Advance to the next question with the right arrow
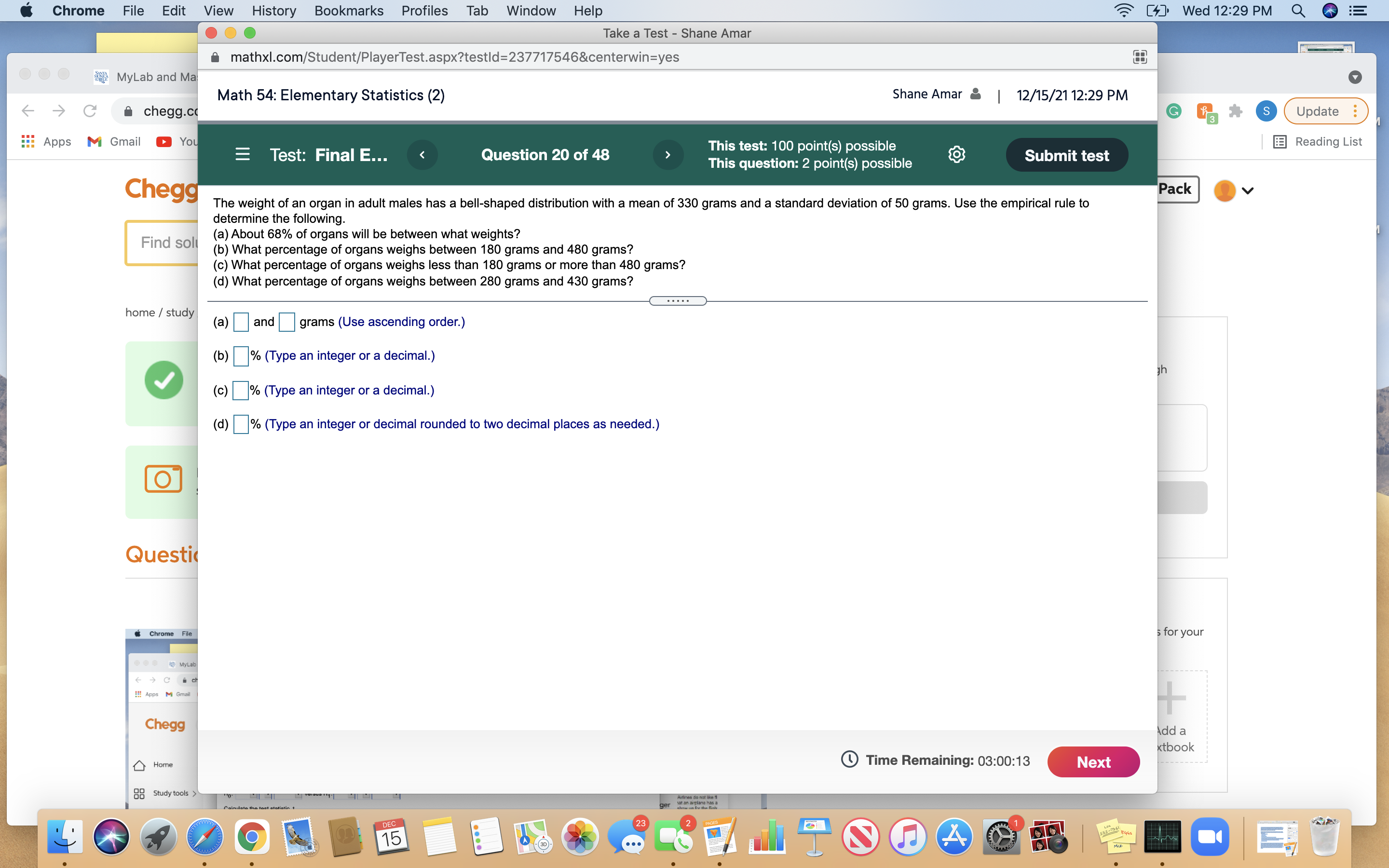 [x=667, y=154]
